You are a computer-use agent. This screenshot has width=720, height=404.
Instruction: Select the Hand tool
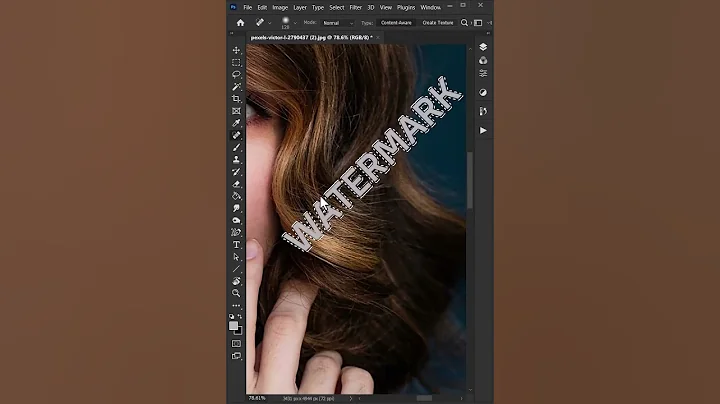pyautogui.click(x=236, y=281)
